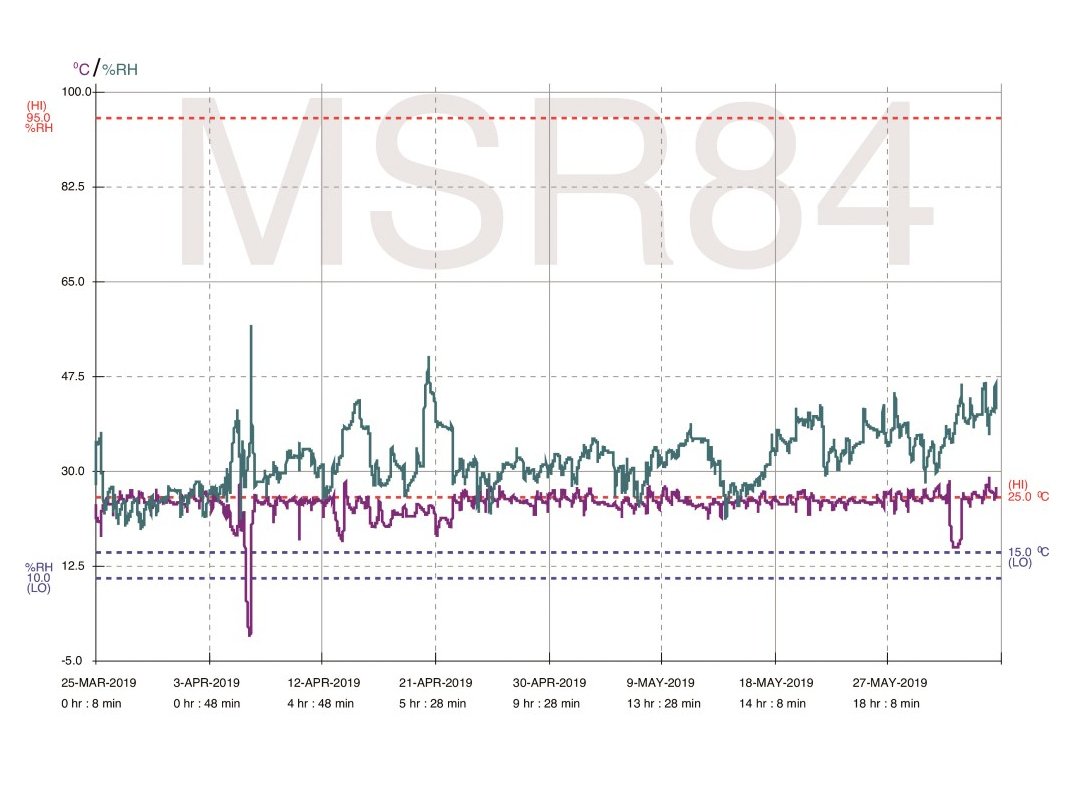Click the 25-MAR-2019 date label
This screenshot has width=1075, height=806.
point(97,683)
